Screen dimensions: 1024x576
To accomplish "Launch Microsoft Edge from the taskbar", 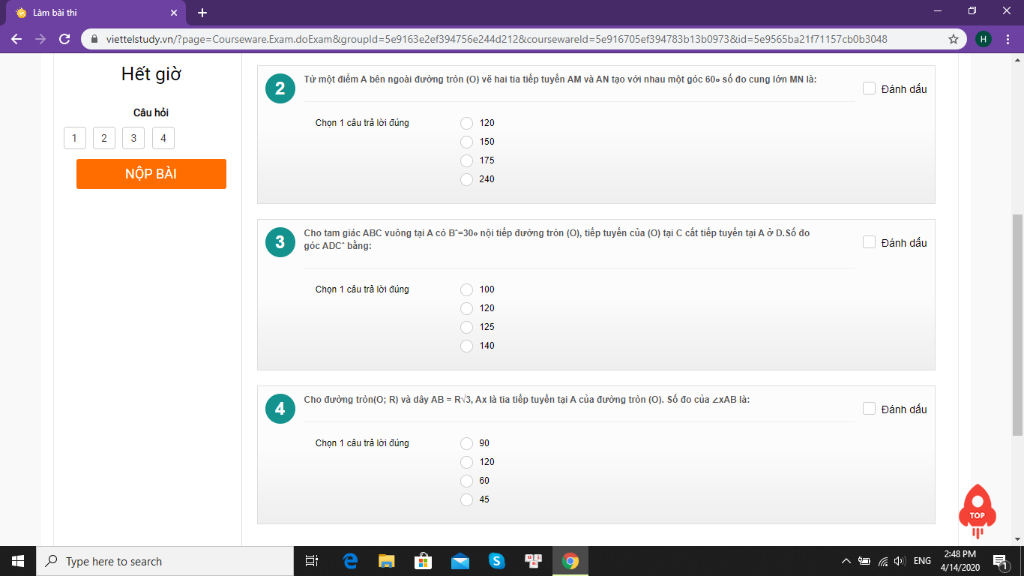I will (x=350, y=561).
